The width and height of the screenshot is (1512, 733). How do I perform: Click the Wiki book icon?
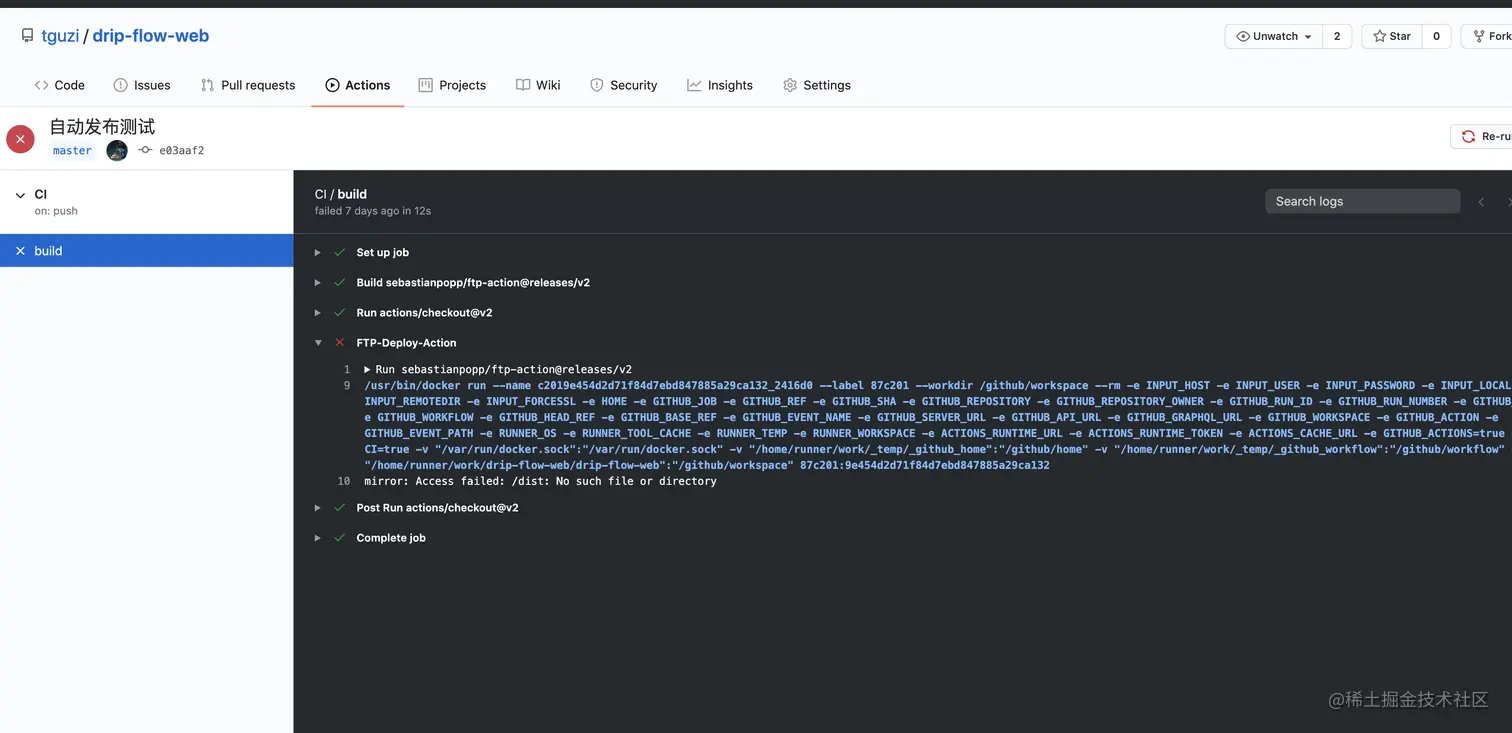click(523, 85)
